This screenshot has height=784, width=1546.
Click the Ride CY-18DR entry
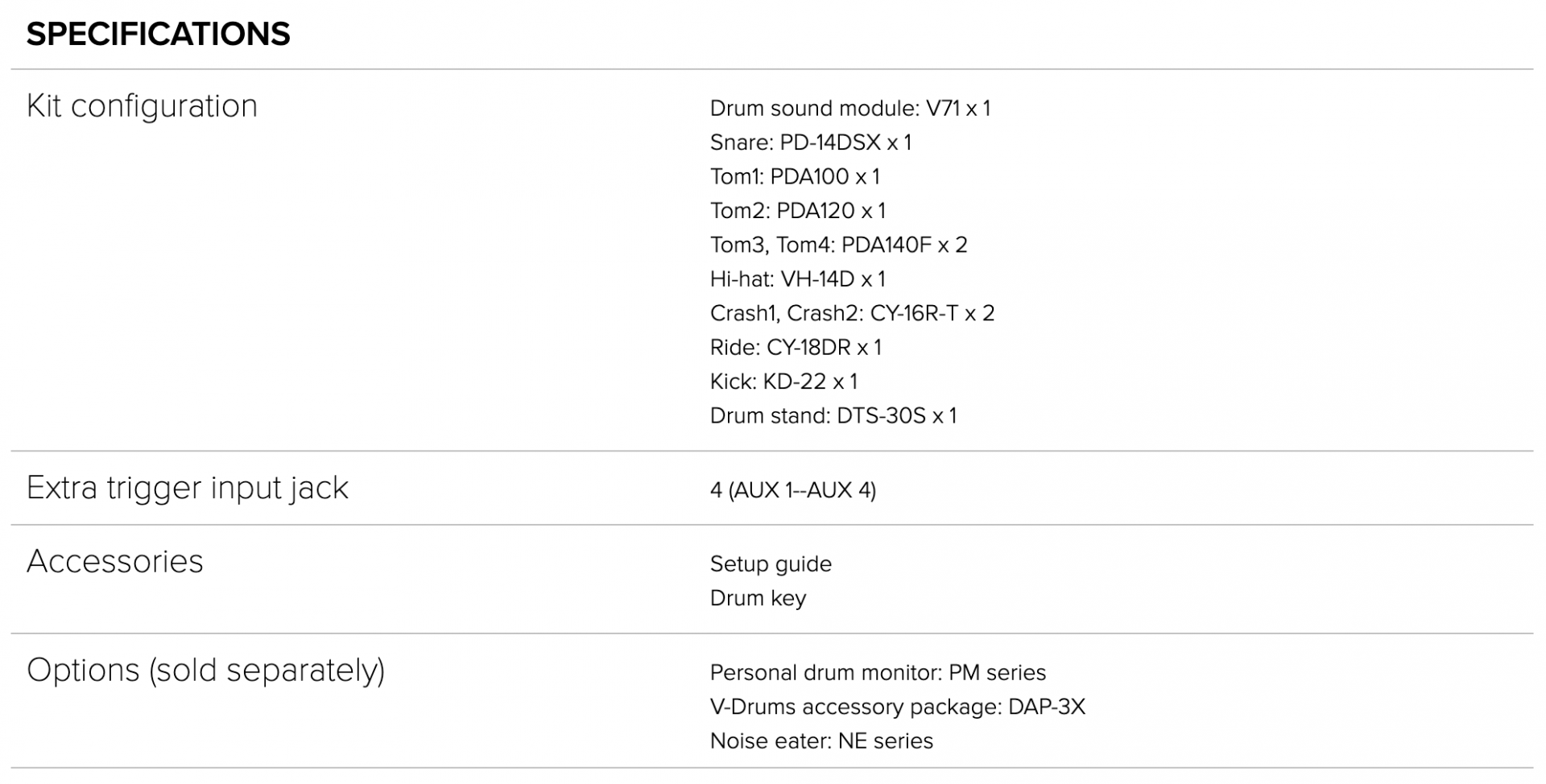(x=796, y=348)
